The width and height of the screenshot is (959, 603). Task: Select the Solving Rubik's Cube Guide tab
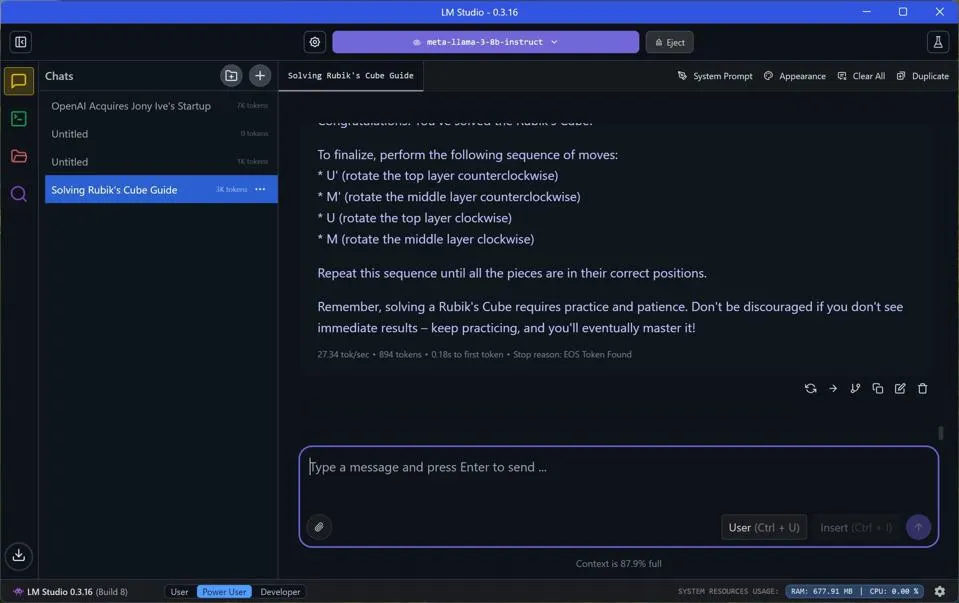pyautogui.click(x=350, y=76)
